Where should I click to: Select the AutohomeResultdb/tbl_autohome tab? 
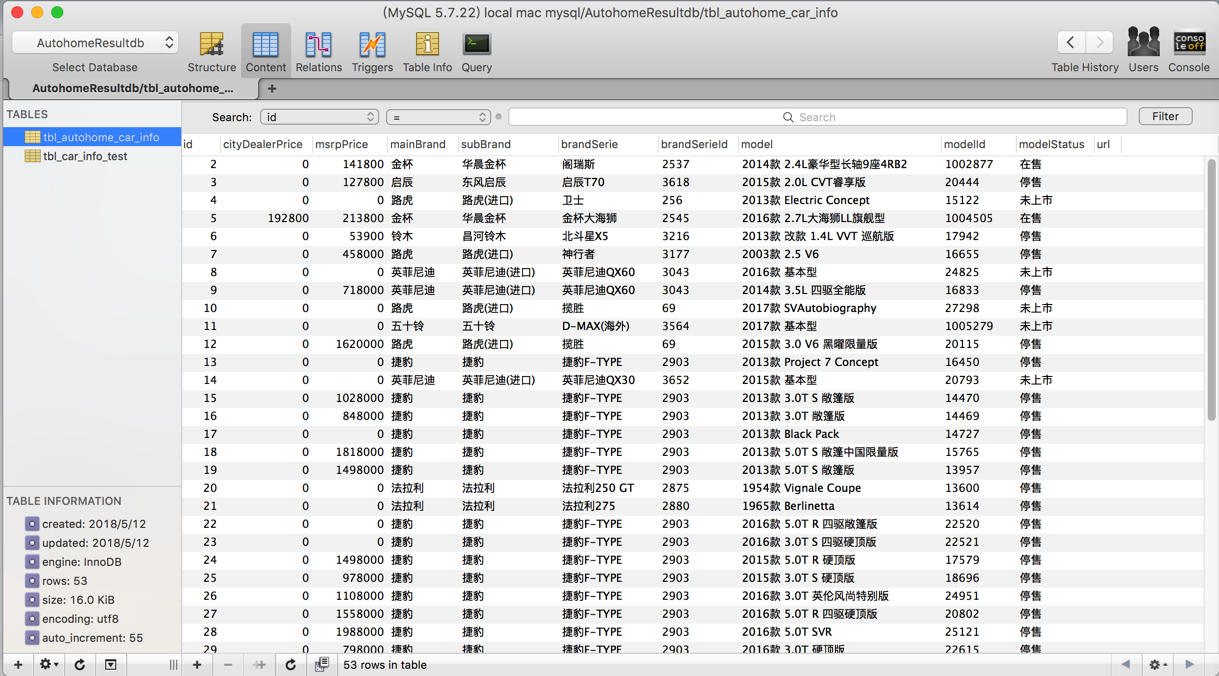point(132,88)
